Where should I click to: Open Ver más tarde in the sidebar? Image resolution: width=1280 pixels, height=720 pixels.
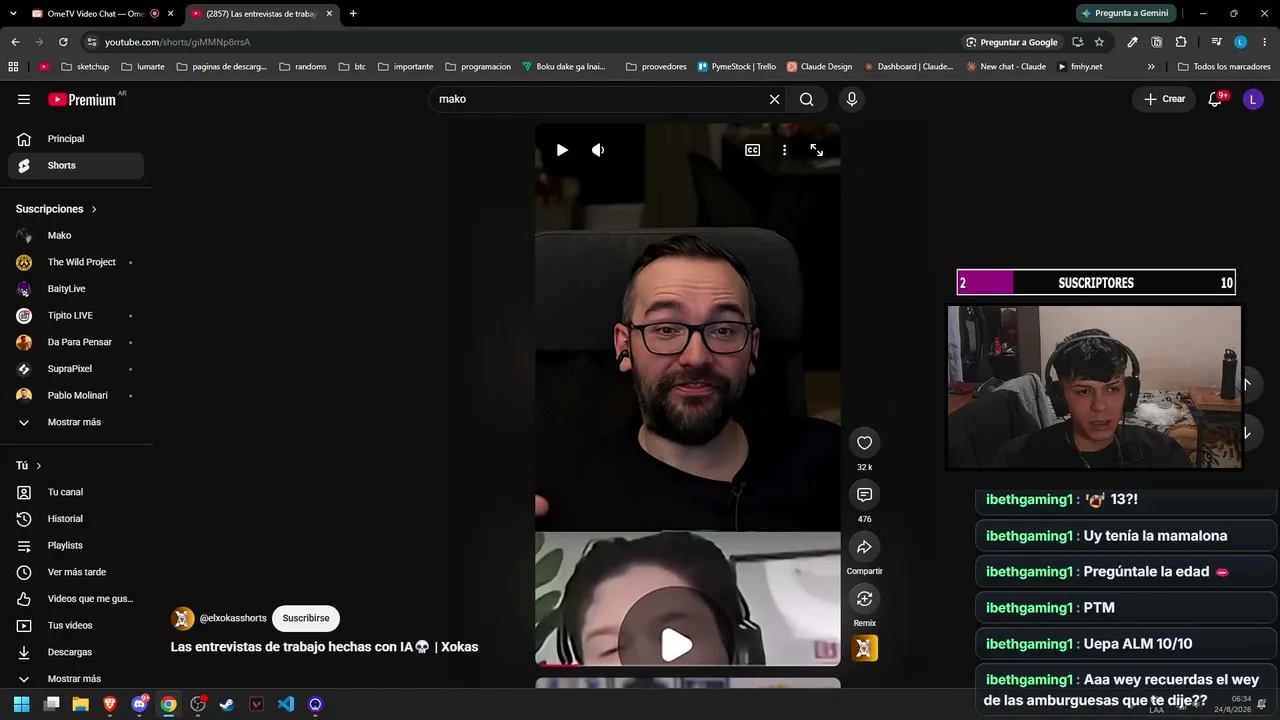76,572
